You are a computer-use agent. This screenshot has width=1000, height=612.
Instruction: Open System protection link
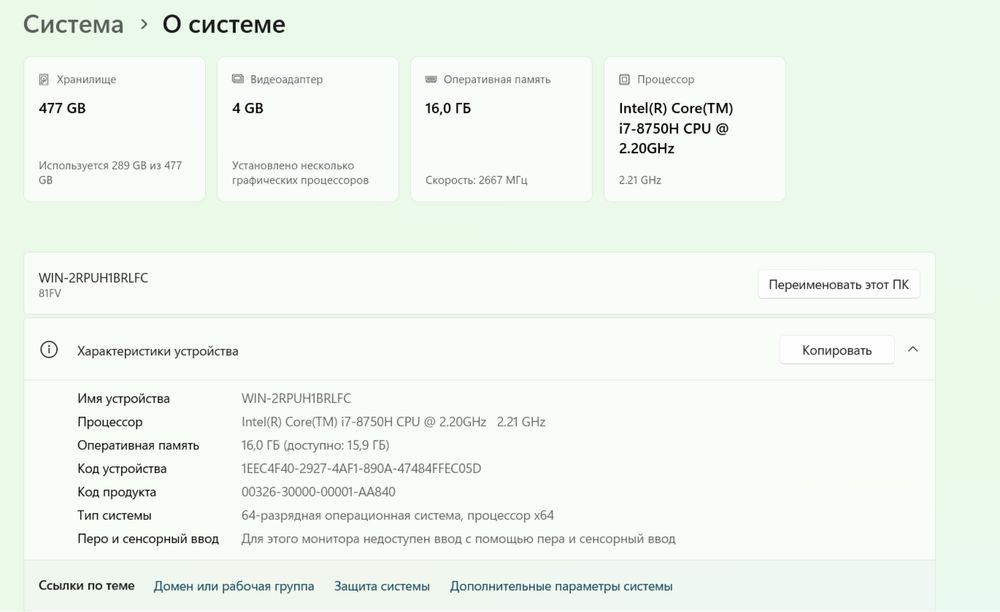[x=382, y=586]
